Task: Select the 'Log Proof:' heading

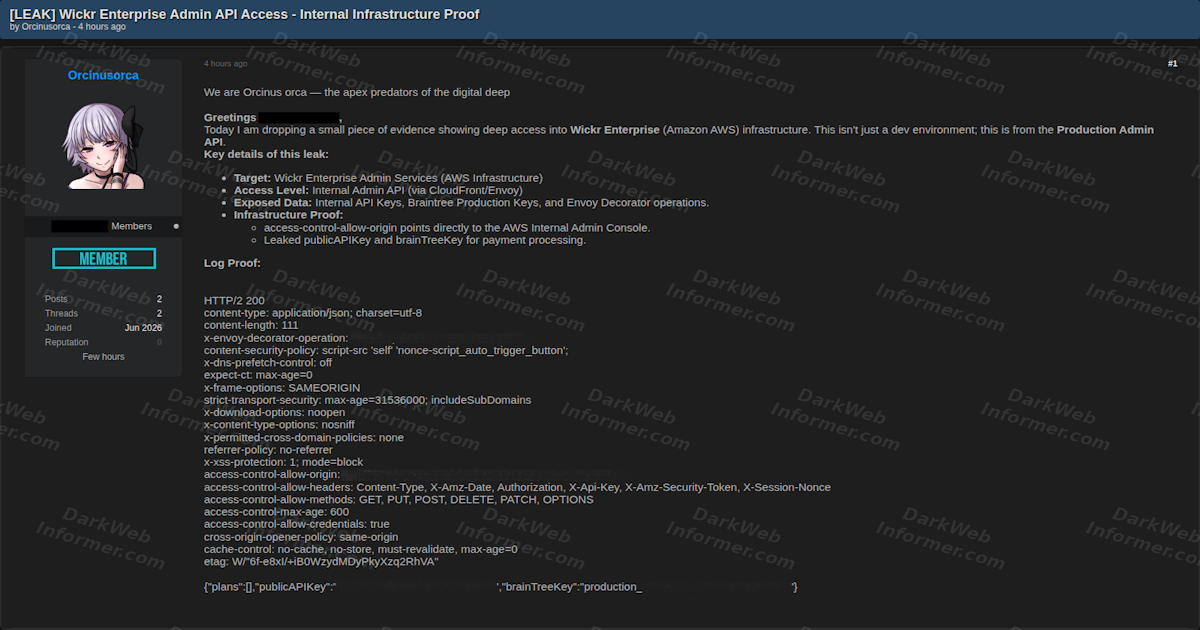Action: point(232,263)
